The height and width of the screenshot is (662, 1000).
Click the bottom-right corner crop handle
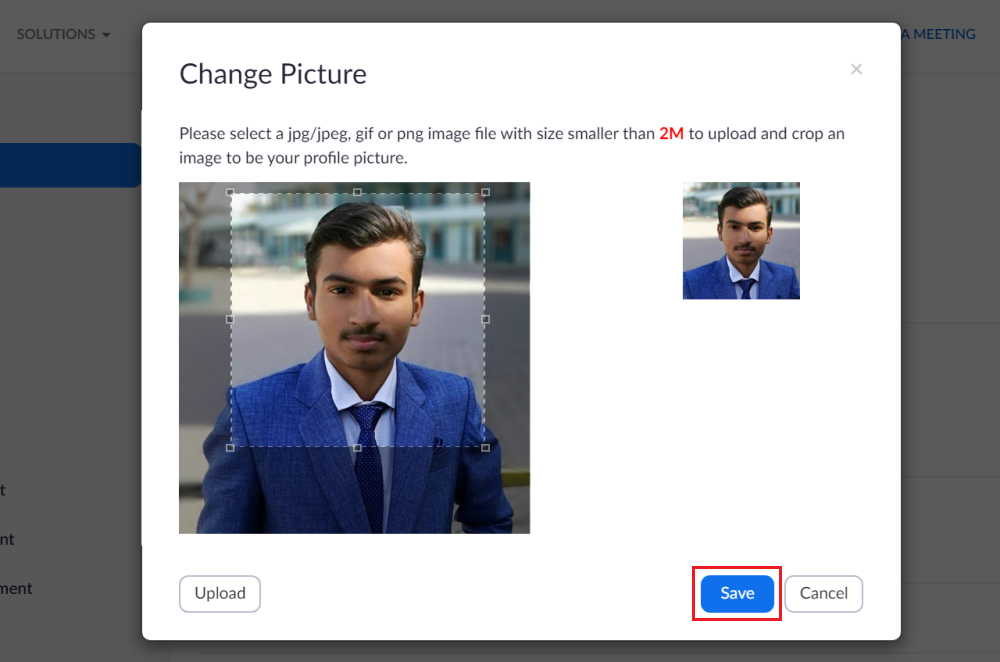pos(486,447)
